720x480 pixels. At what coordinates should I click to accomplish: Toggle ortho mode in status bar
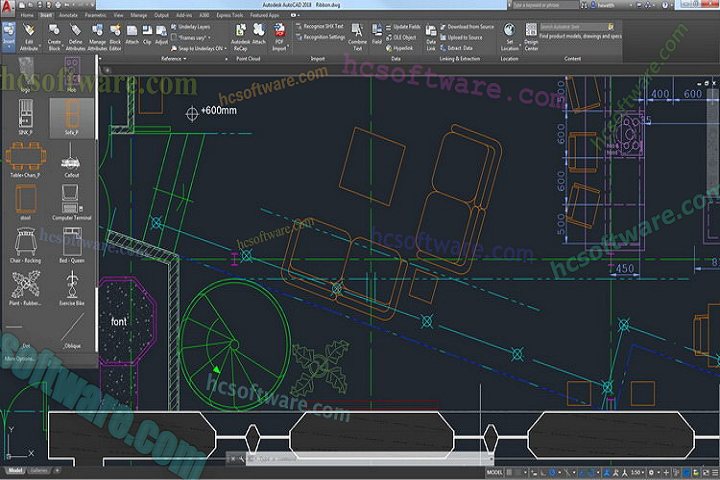[x=543, y=472]
